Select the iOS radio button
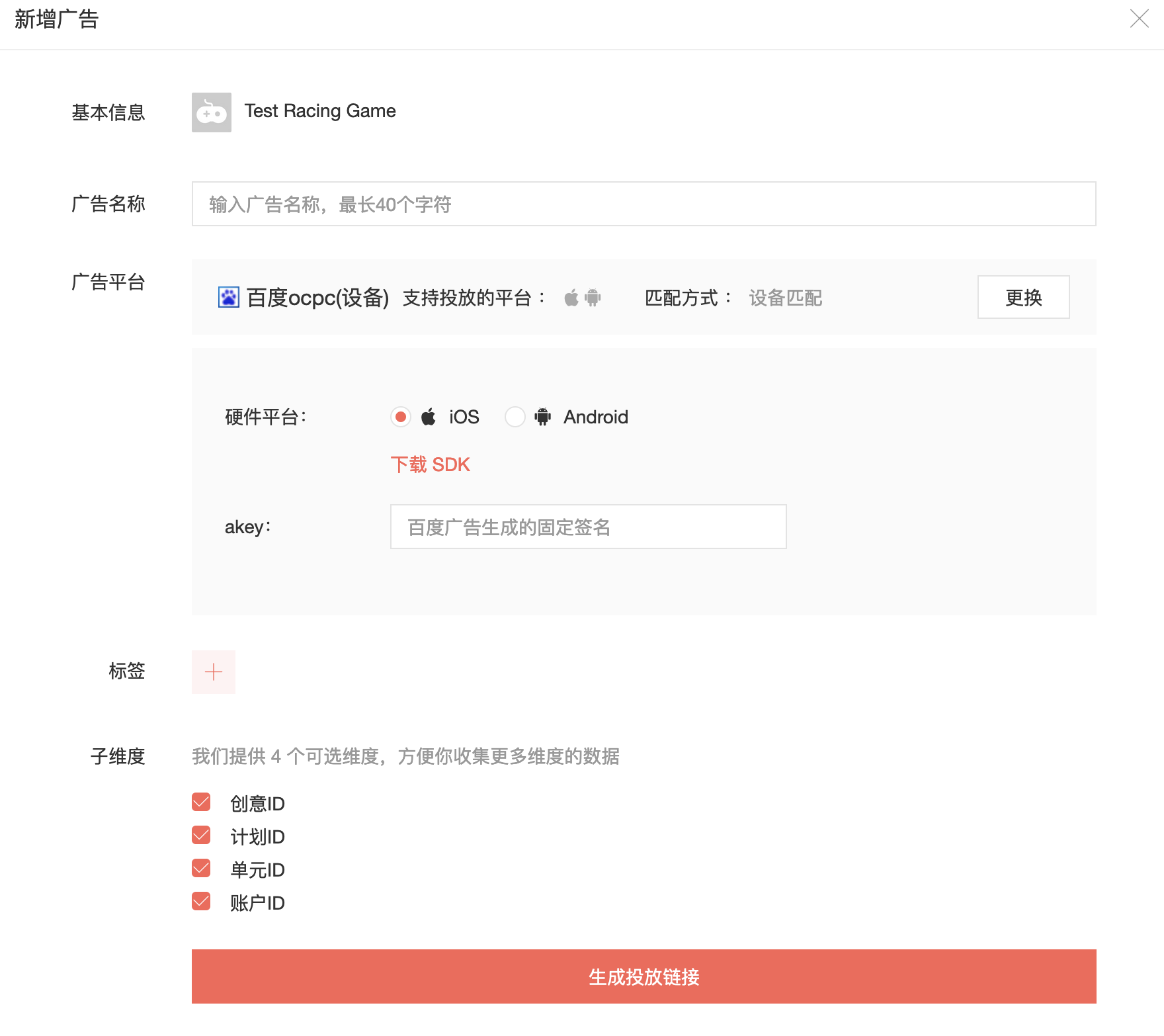 coord(400,417)
